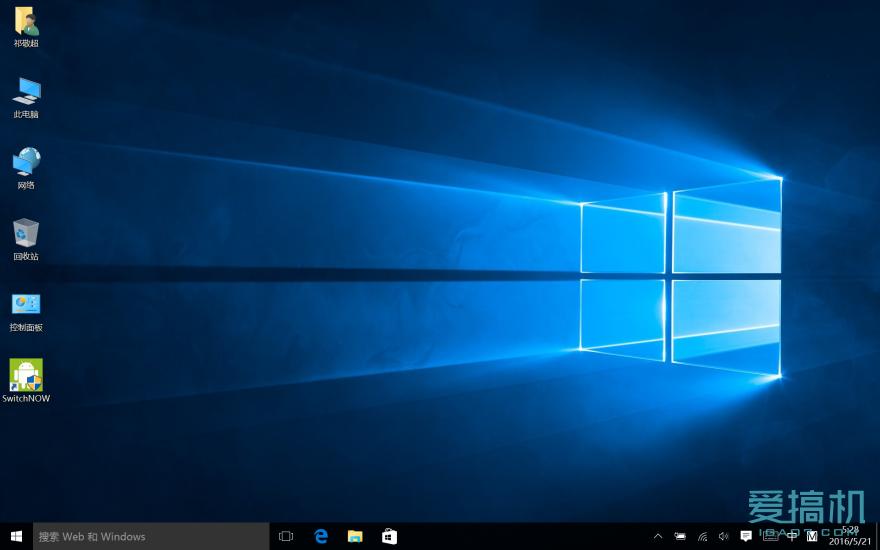Viewport: 880px width, 550px height.
Task: Click the battery status tray icon
Action: [x=680, y=537]
